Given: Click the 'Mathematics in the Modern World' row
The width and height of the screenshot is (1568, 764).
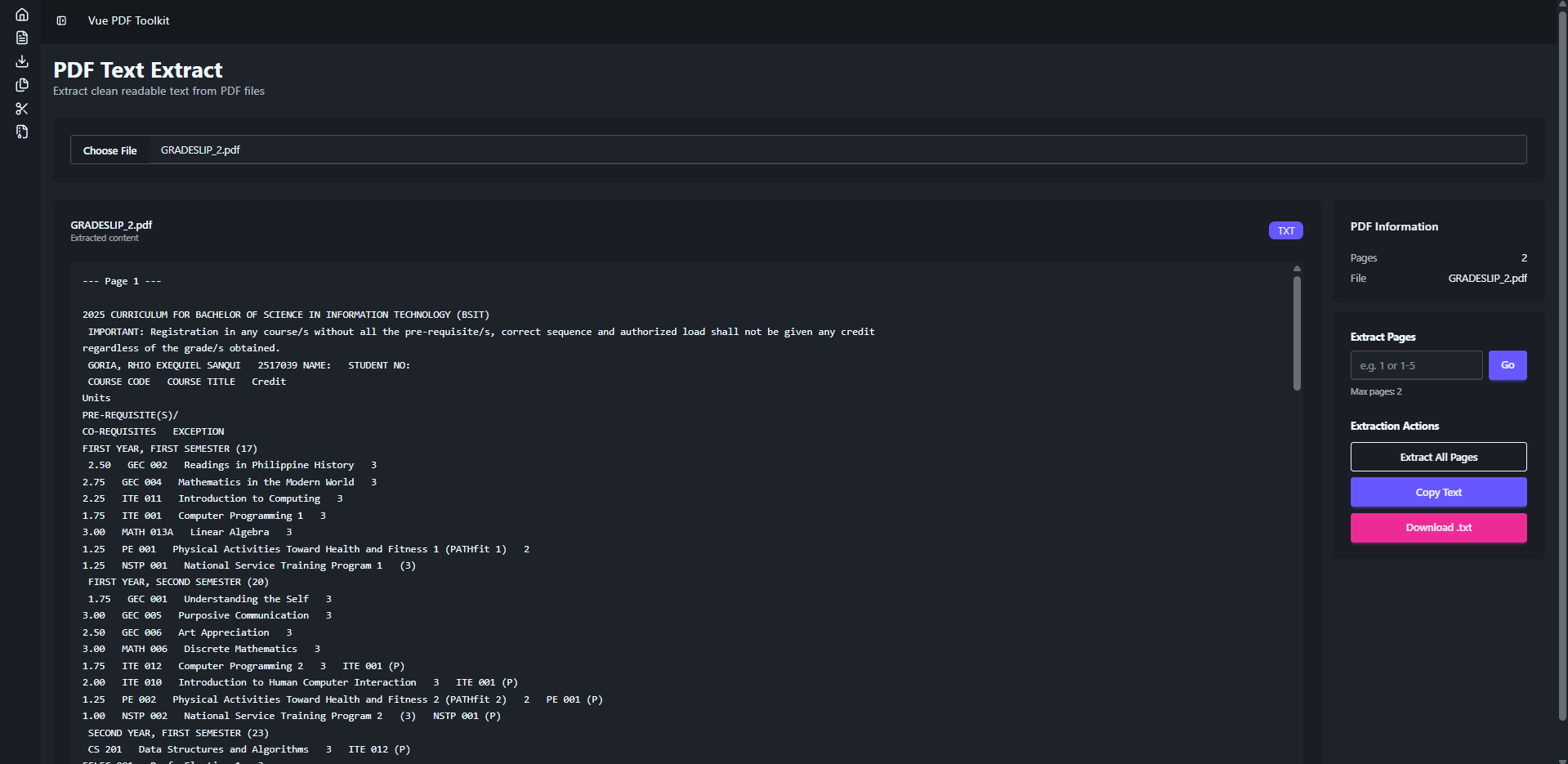Looking at the screenshot, I should (230, 482).
